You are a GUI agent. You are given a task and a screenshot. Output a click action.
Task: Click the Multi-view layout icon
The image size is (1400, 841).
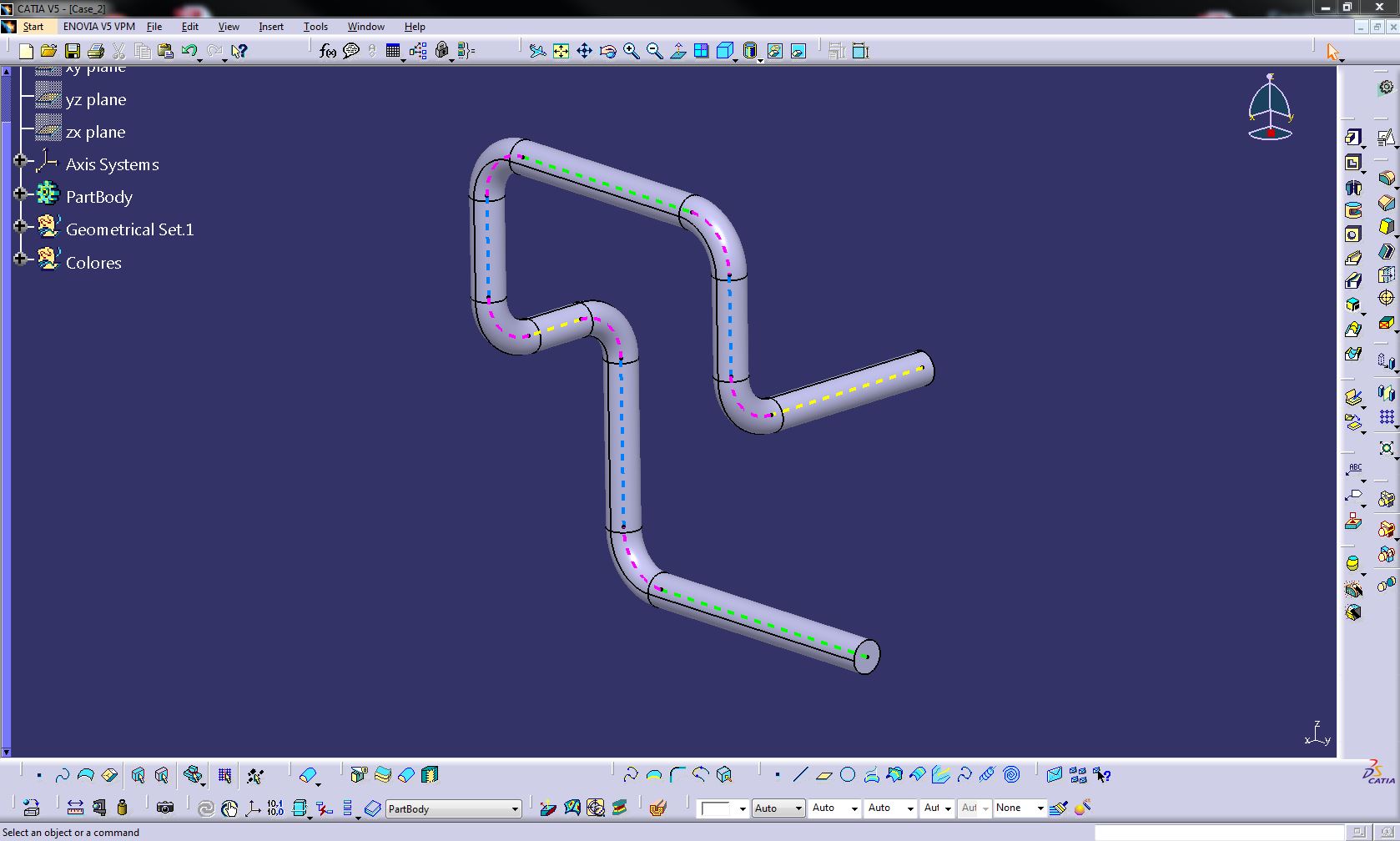pos(701,51)
